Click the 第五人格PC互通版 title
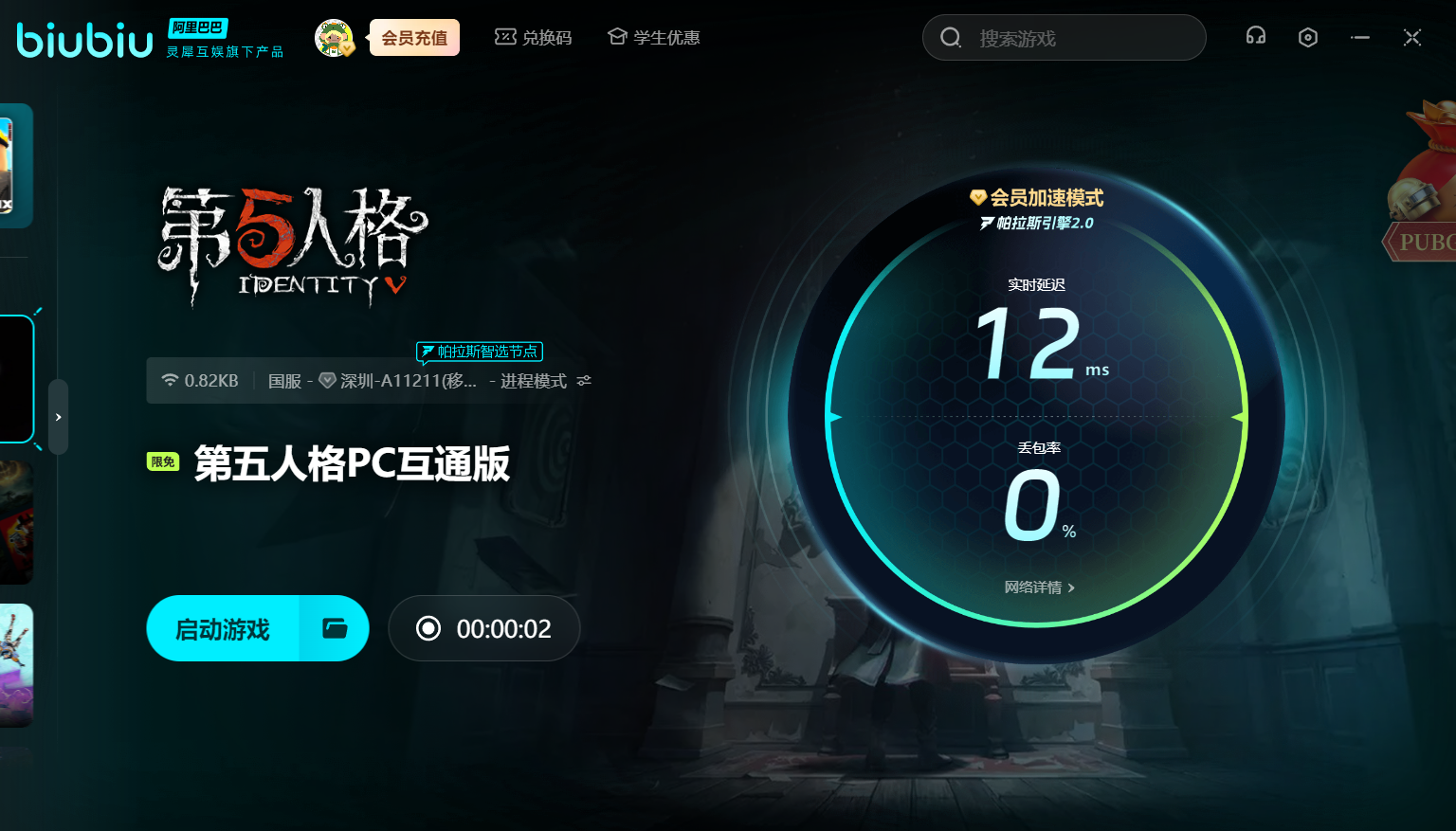Image resolution: width=1456 pixels, height=831 pixels. pyautogui.click(x=353, y=463)
